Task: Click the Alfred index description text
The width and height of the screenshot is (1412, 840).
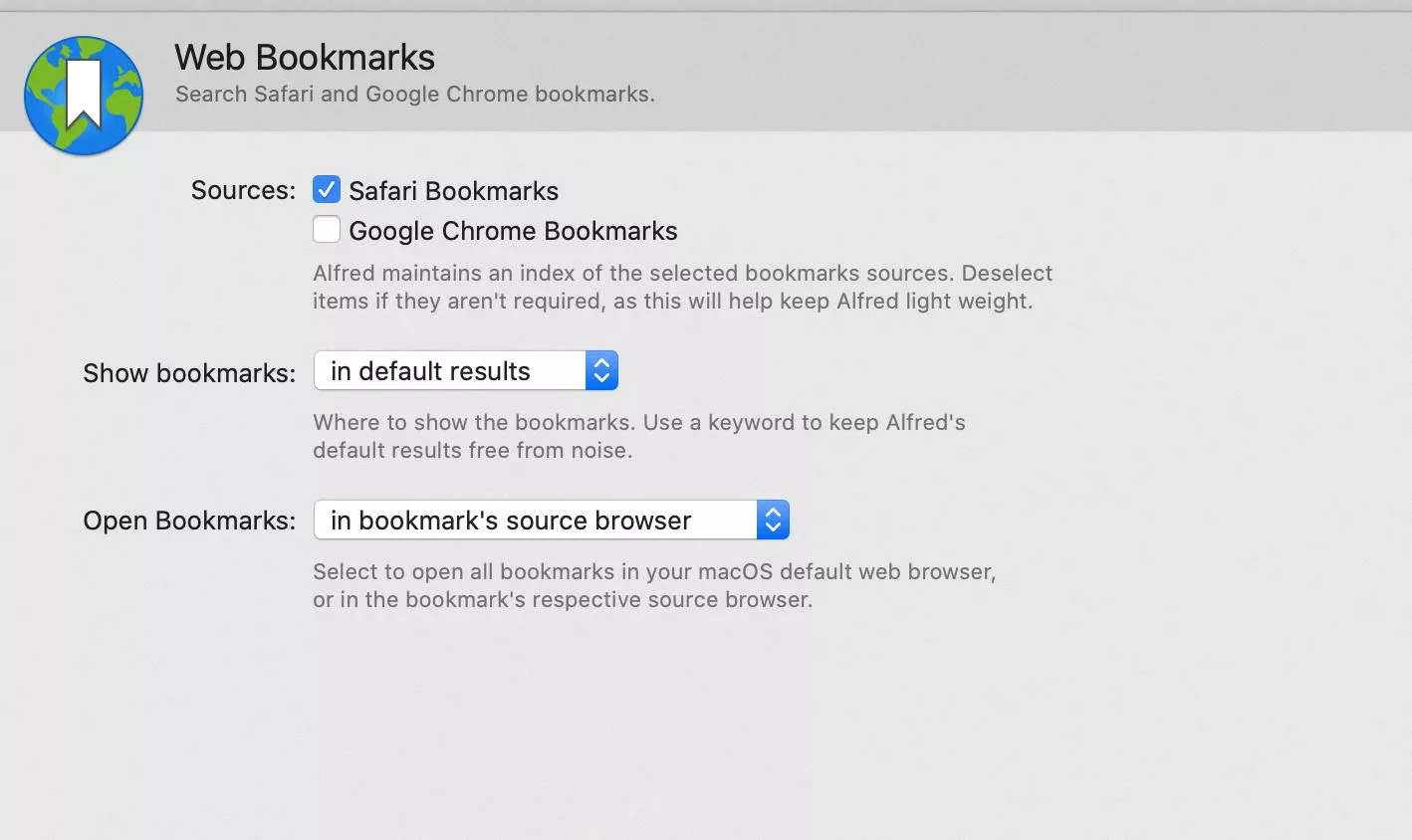Action: (x=682, y=287)
